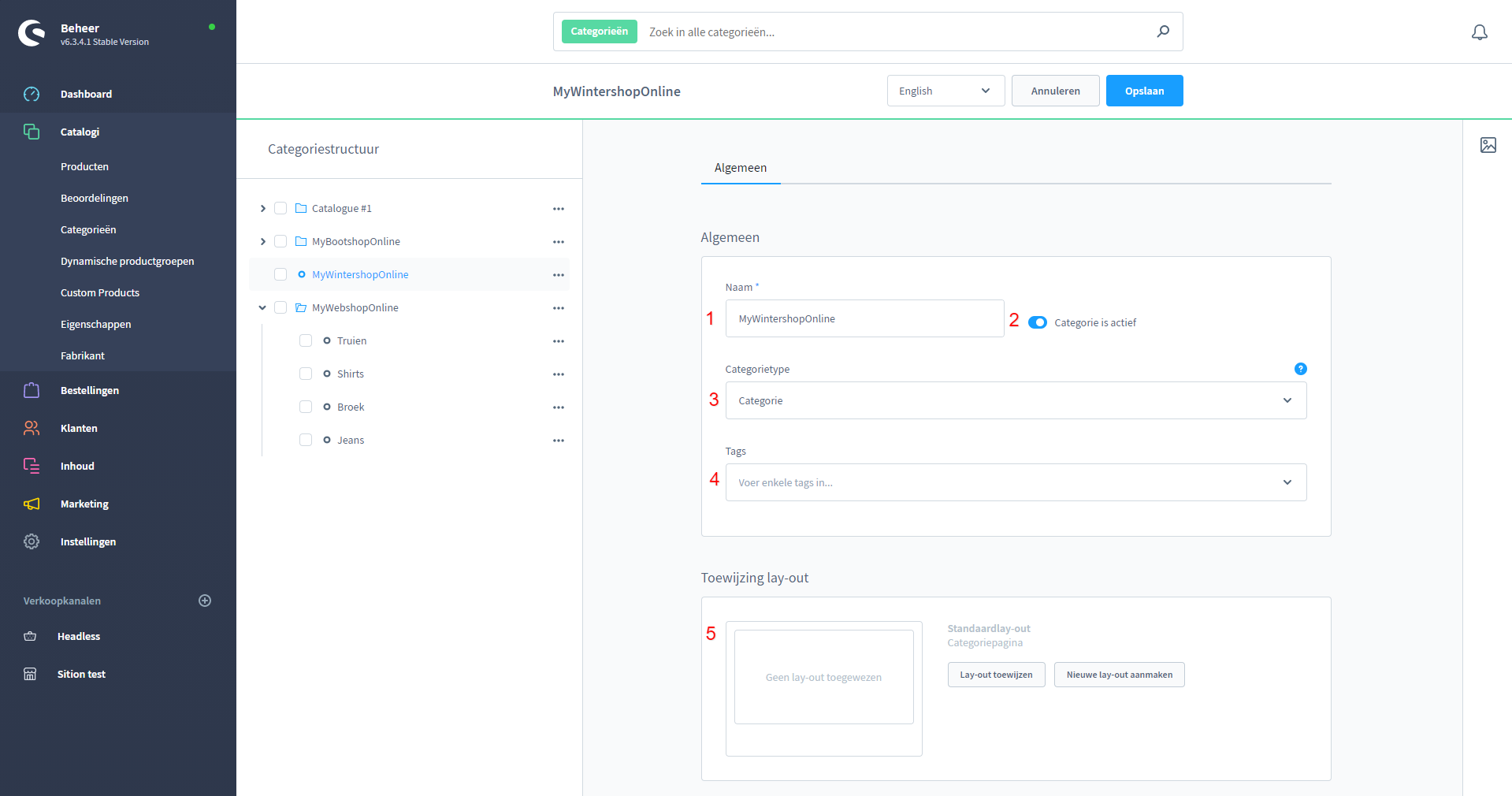
Task: Open Instellingen gear icon
Action: (32, 541)
